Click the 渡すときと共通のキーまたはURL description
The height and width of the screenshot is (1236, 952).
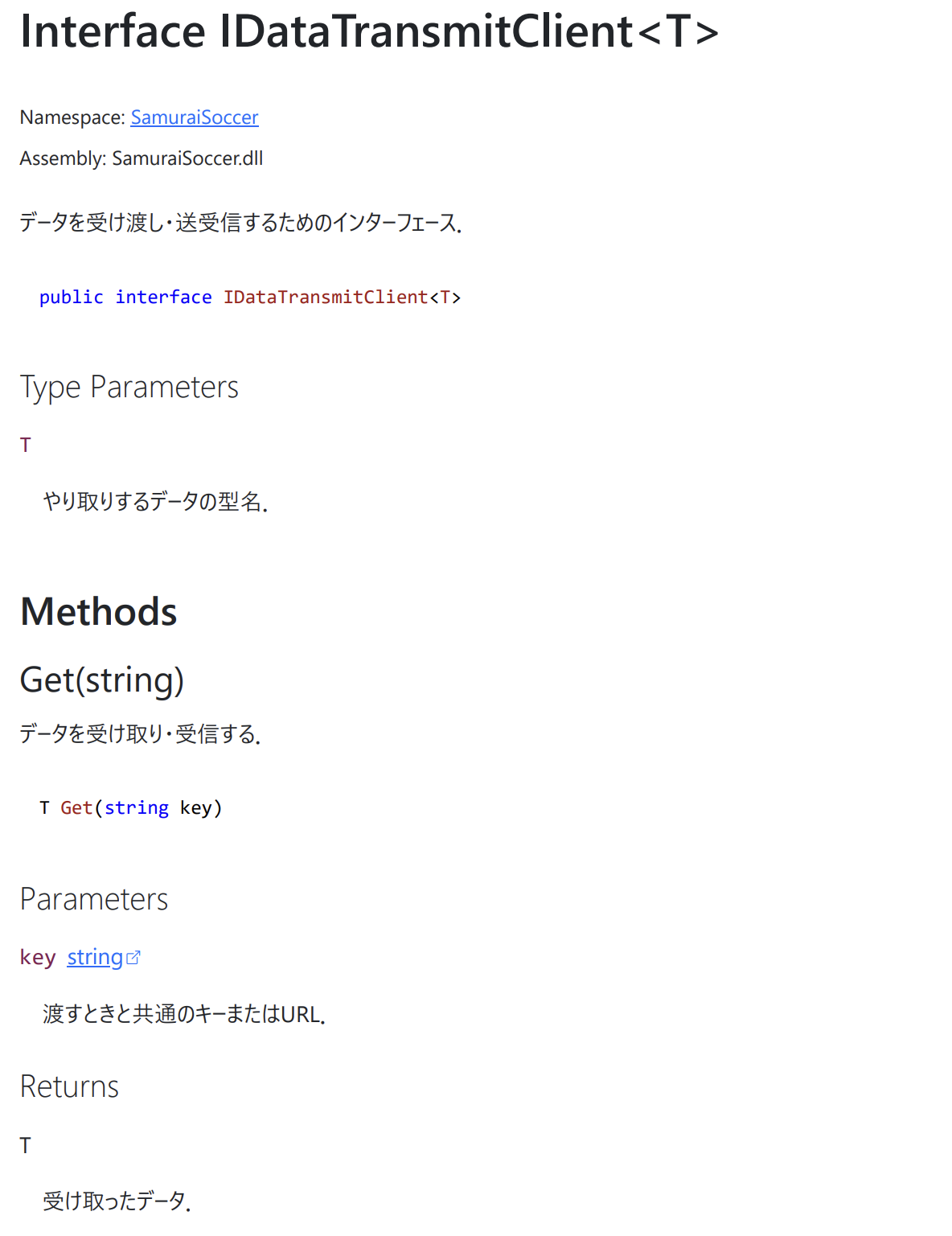(x=184, y=1014)
